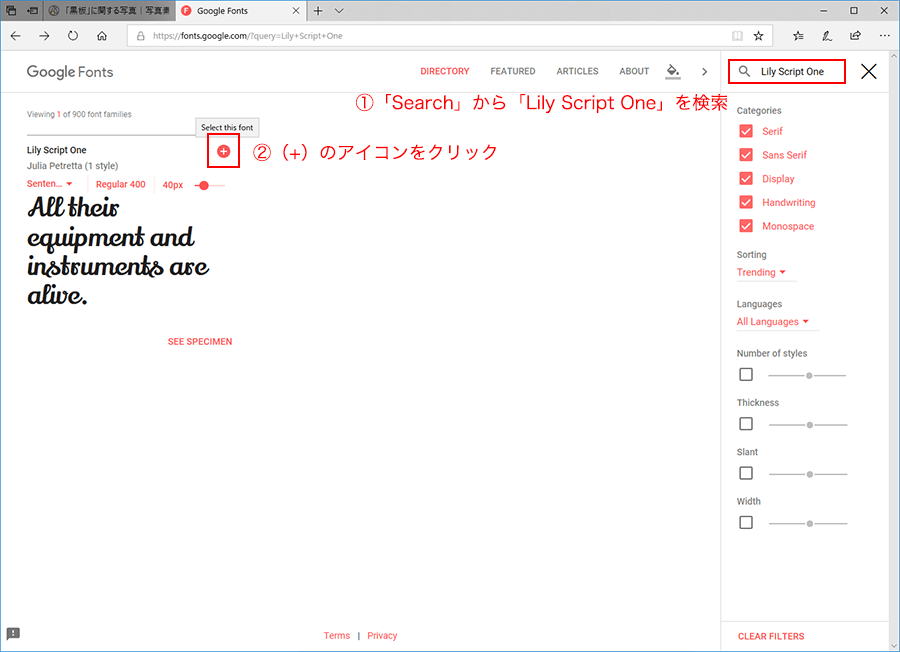Open the ARTICLES tab

click(577, 71)
